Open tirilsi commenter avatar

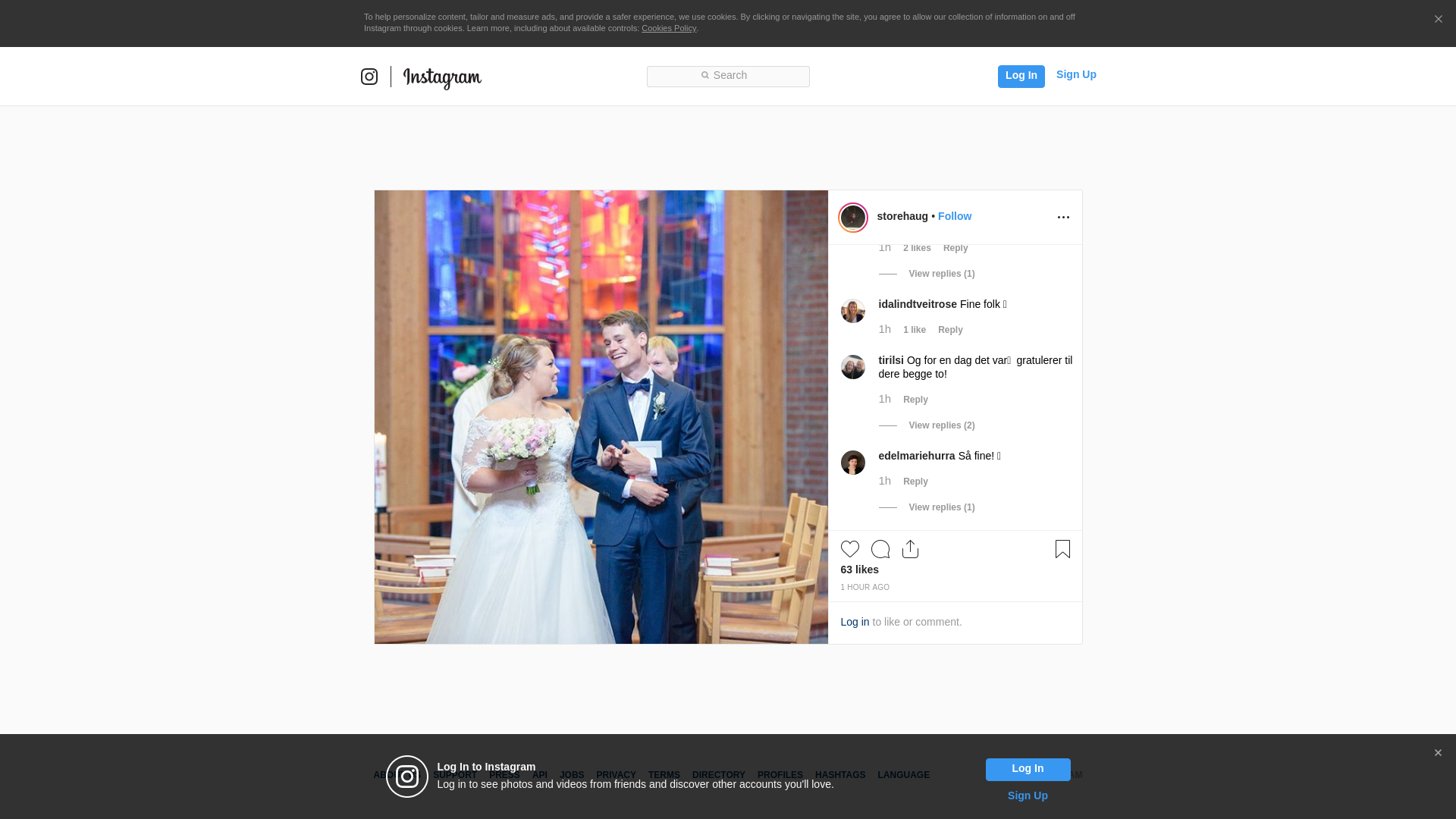point(853,367)
